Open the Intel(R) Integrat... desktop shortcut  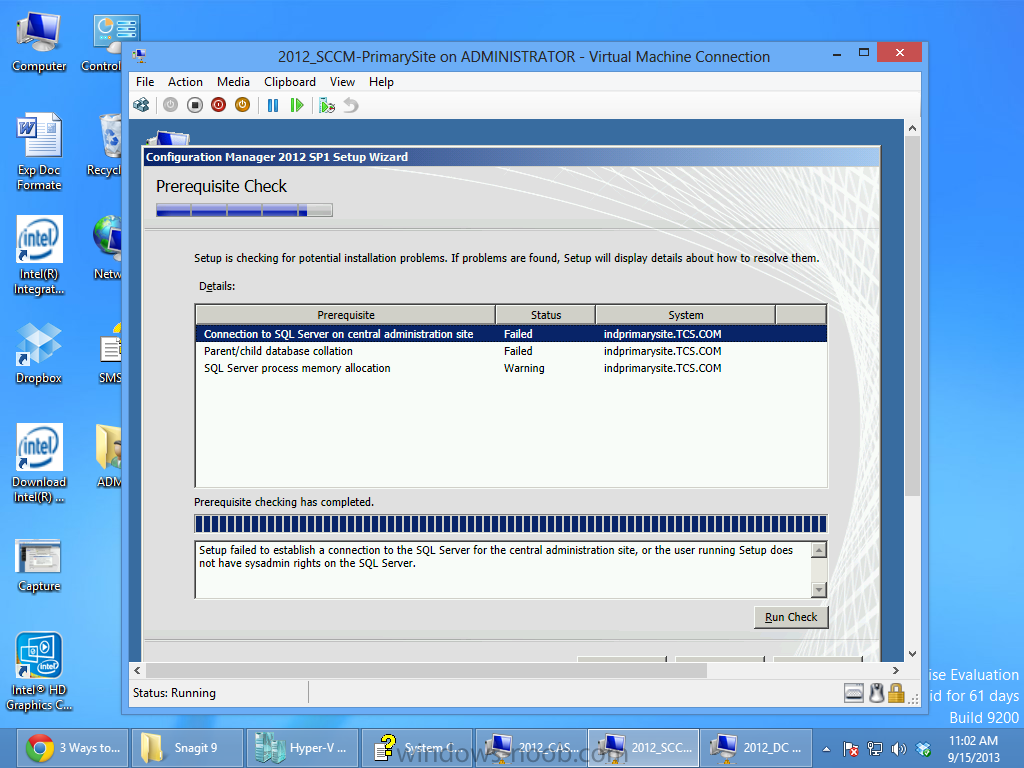(39, 256)
